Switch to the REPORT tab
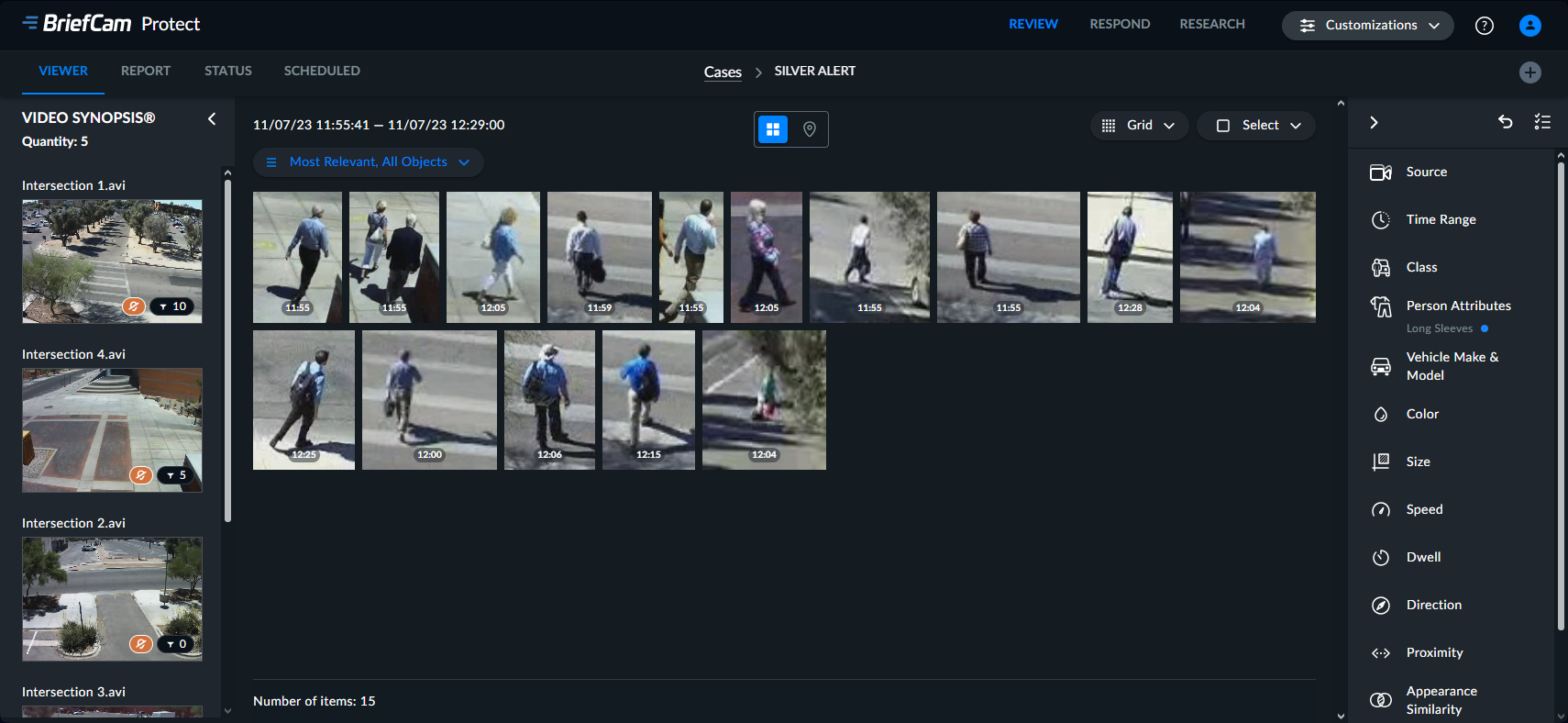The height and width of the screenshot is (723, 1568). [x=146, y=72]
